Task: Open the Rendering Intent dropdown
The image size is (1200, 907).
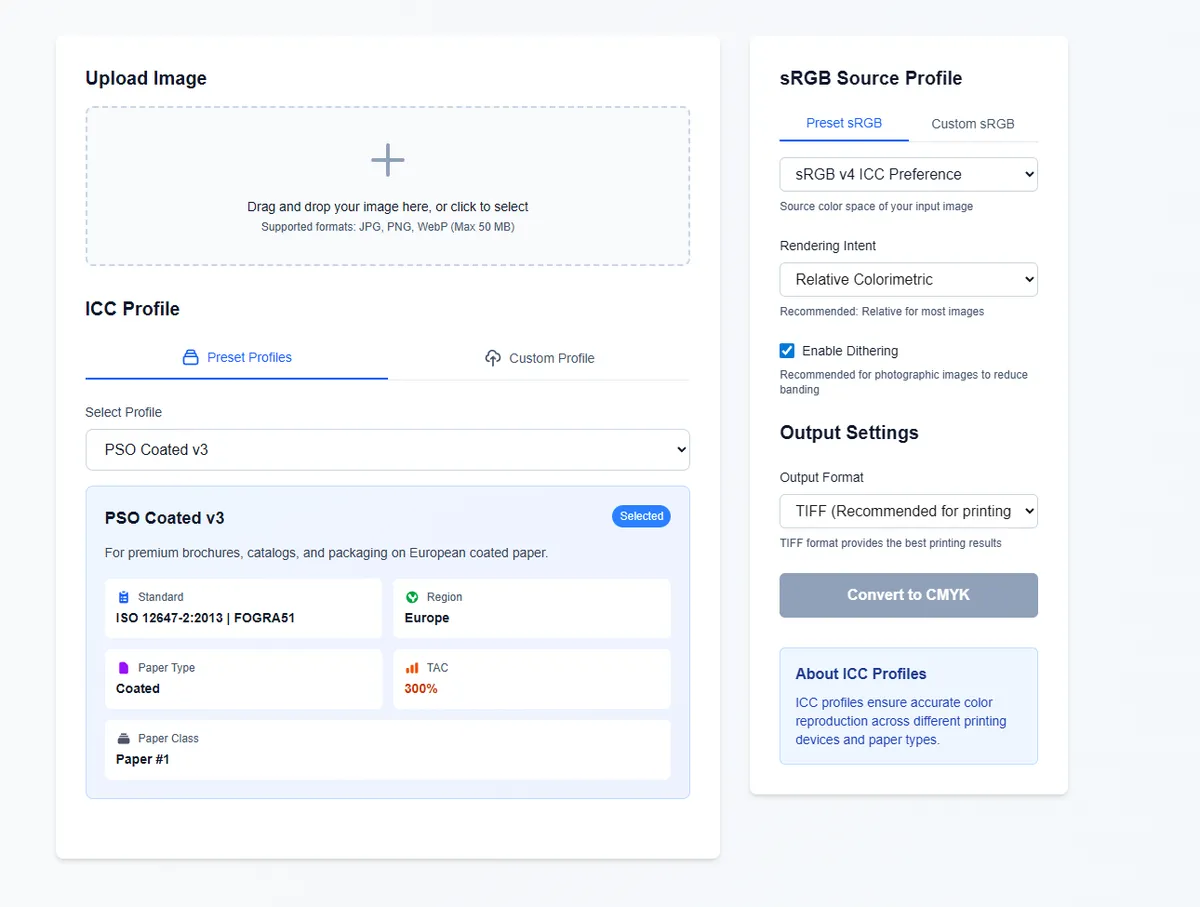Action: pos(909,279)
